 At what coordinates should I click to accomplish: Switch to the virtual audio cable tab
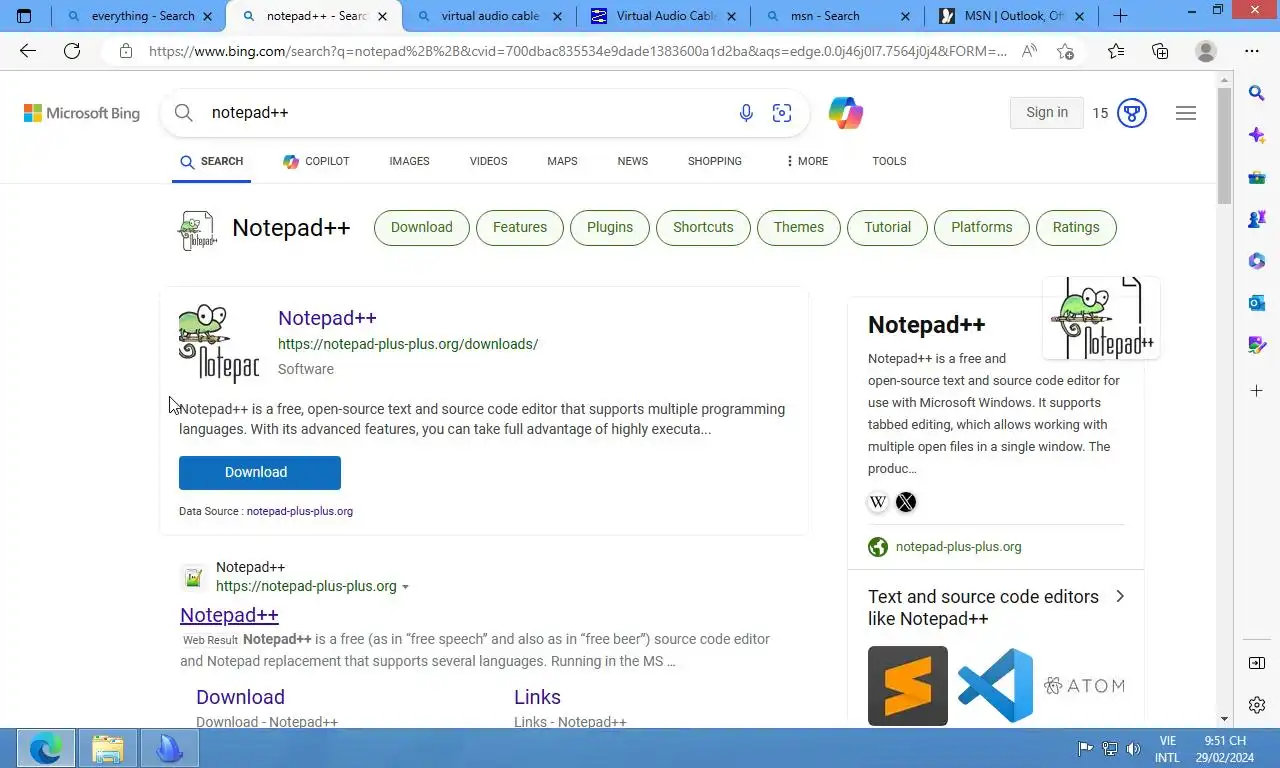pos(488,16)
